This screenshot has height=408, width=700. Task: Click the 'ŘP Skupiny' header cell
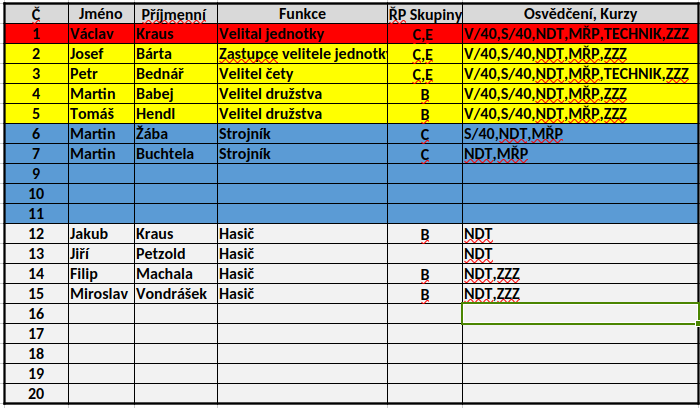(x=424, y=14)
